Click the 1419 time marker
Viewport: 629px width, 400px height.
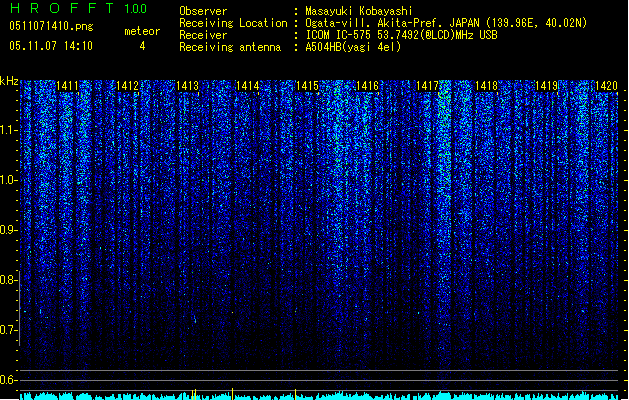pyautogui.click(x=547, y=86)
